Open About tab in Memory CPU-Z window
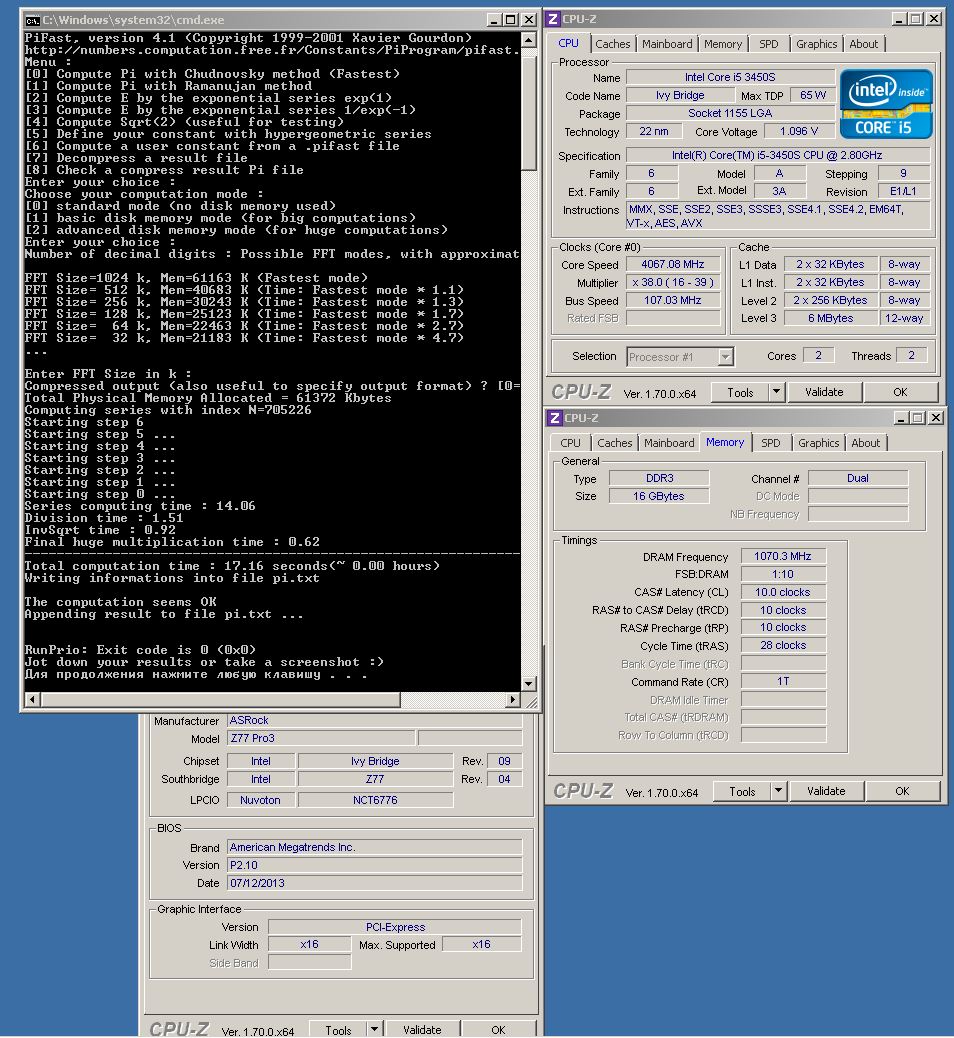Screen dimensions: 954x1038 click(865, 443)
